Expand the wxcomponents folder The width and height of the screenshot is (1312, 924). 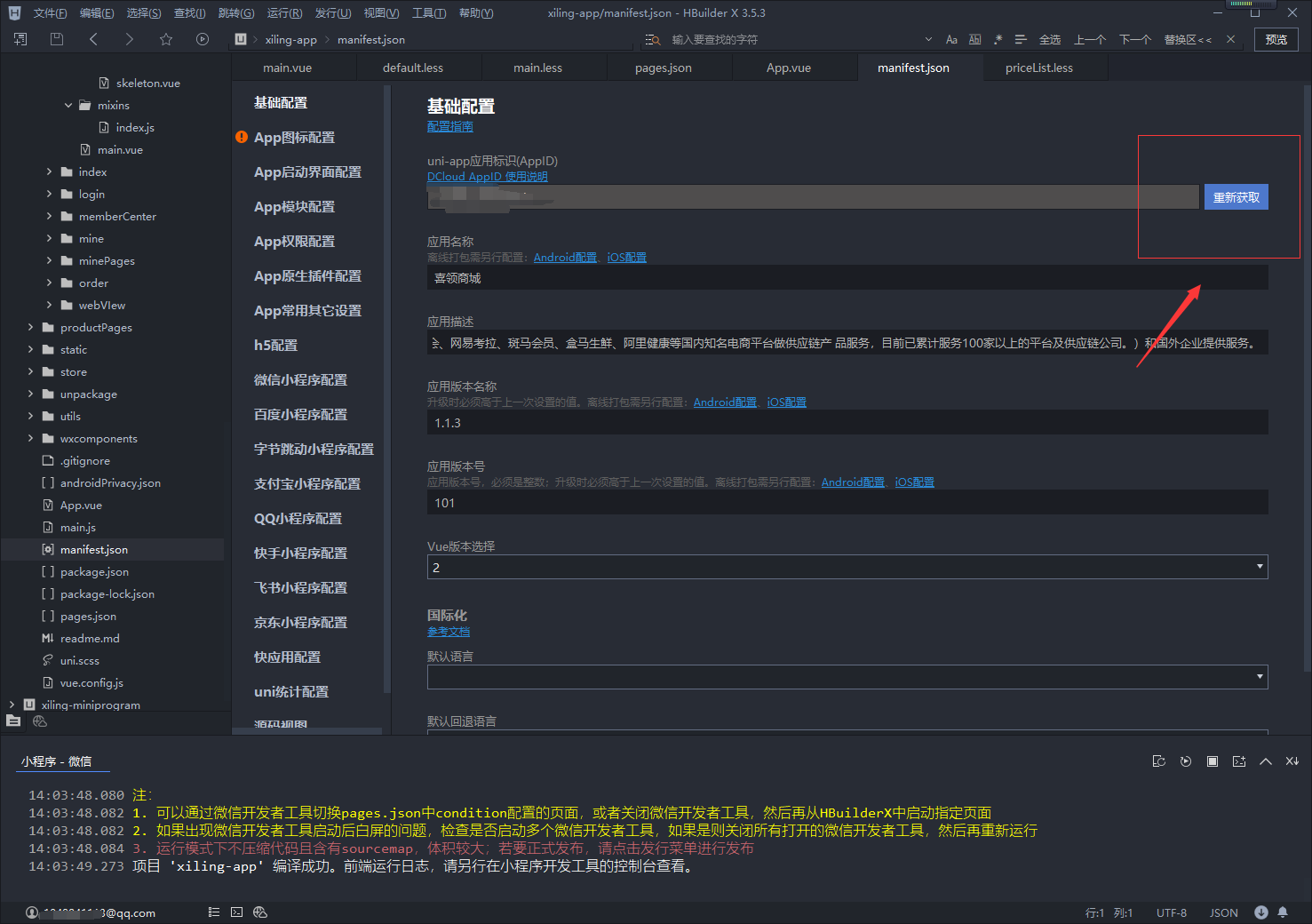(31, 439)
